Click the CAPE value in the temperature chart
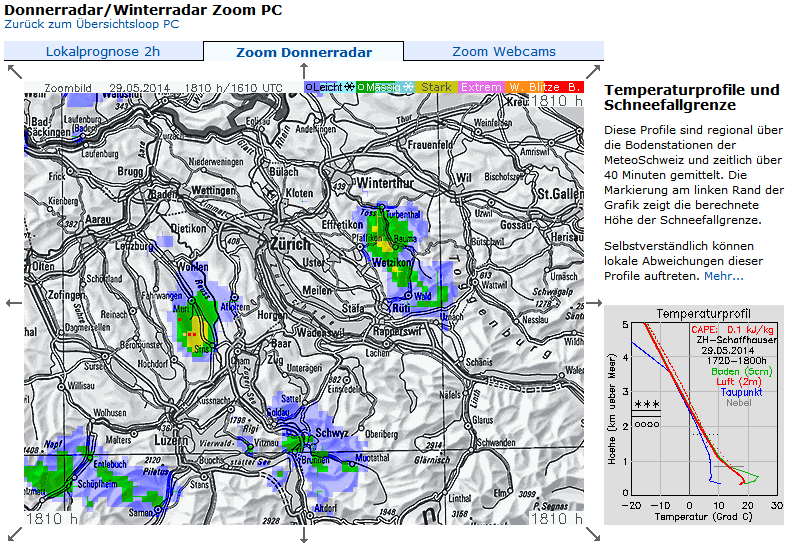Image resolution: width=794 pixels, height=548 pixels. pos(732,330)
